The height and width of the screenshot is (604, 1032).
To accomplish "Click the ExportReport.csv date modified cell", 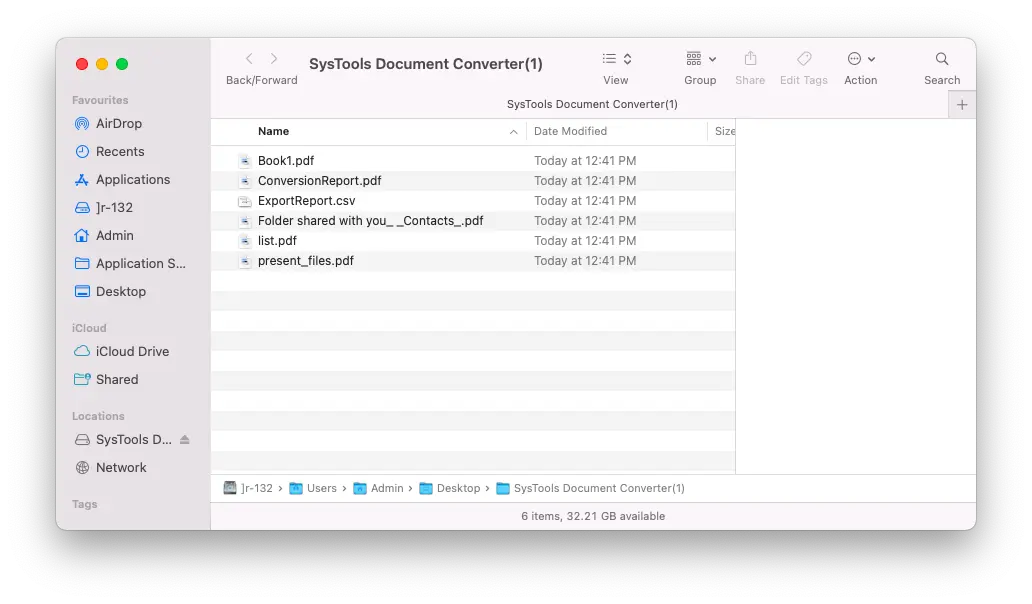I will click(585, 201).
